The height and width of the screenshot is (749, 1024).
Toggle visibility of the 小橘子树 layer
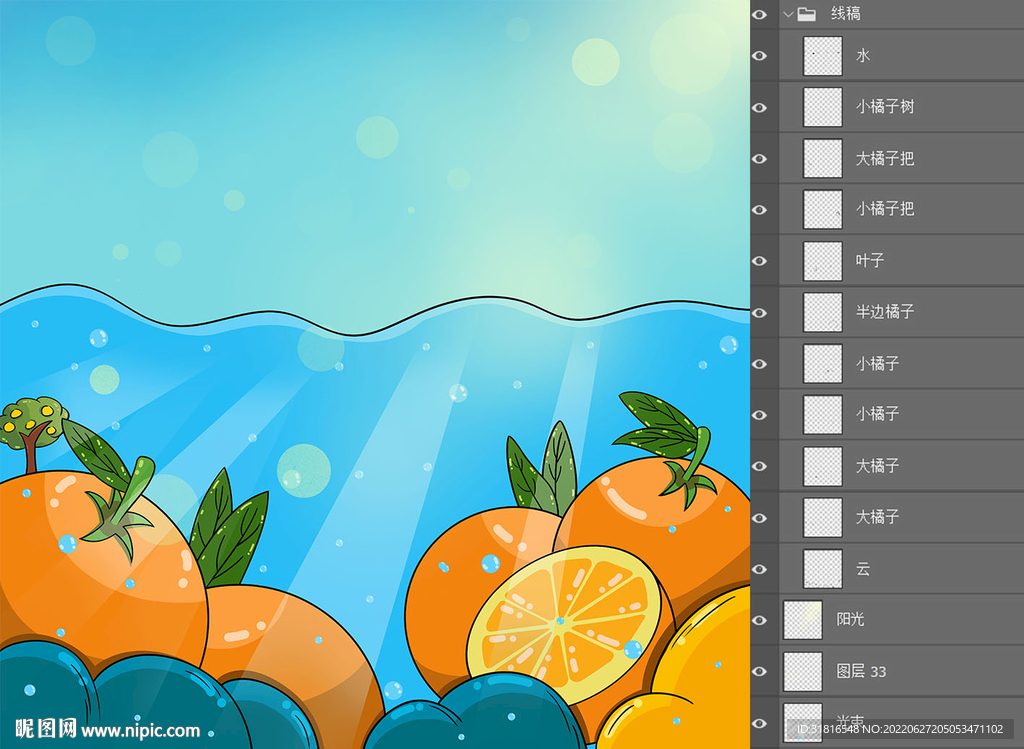[x=760, y=108]
